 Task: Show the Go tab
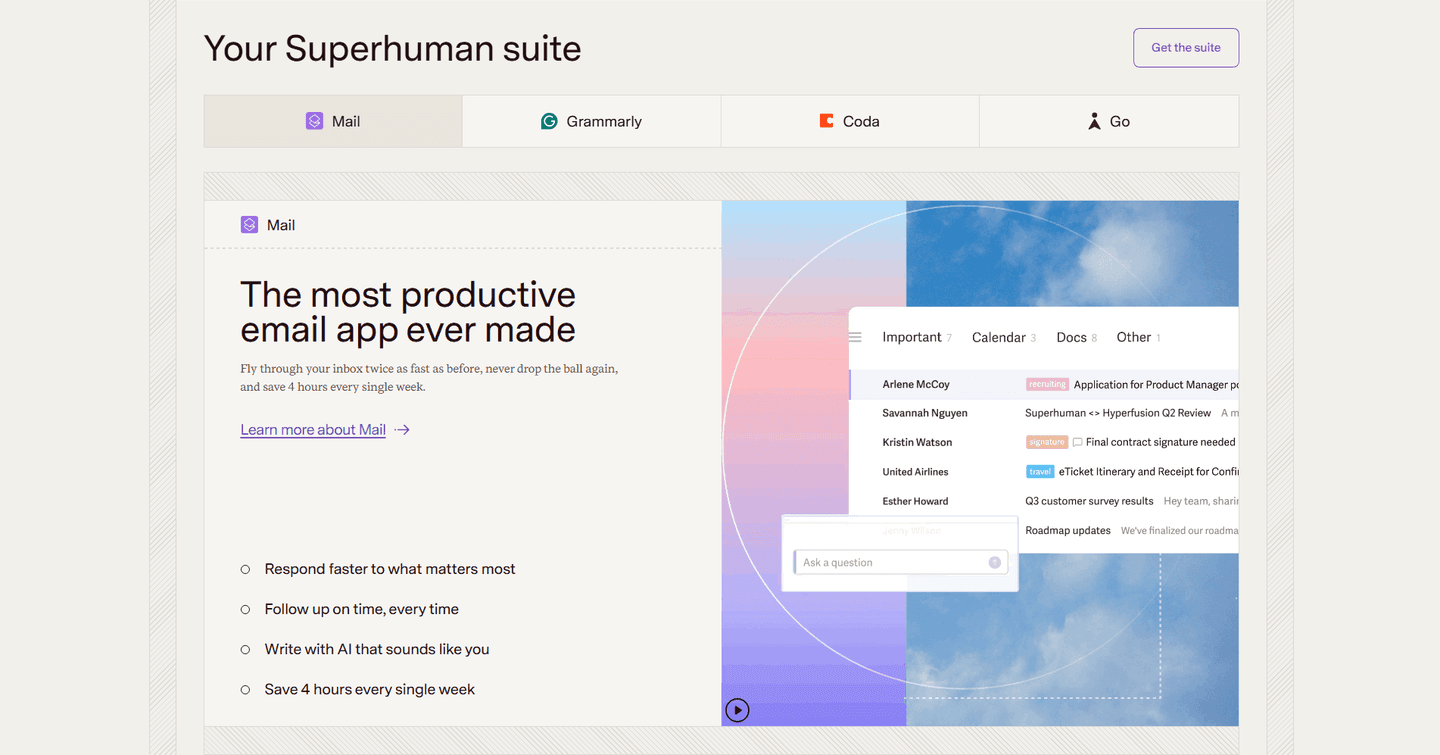click(x=1109, y=121)
